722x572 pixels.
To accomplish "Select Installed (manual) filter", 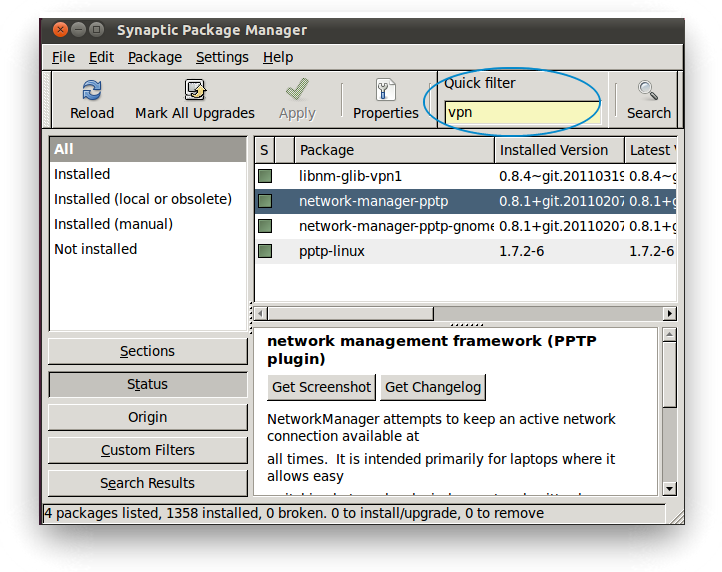I will pos(148,224).
